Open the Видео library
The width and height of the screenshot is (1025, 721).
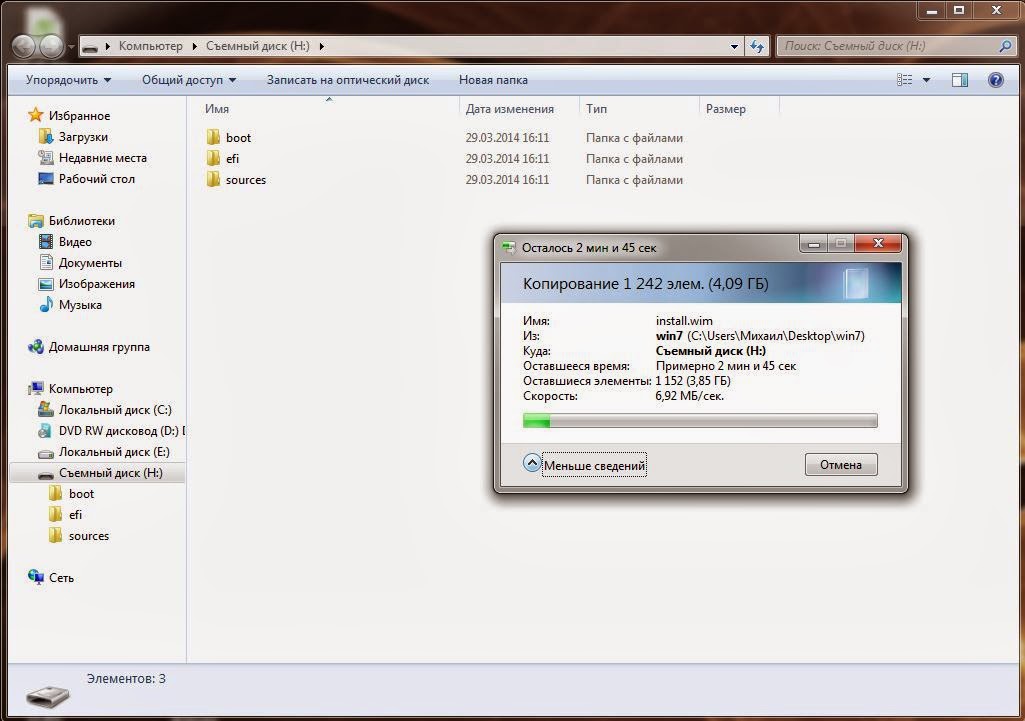pos(65,242)
